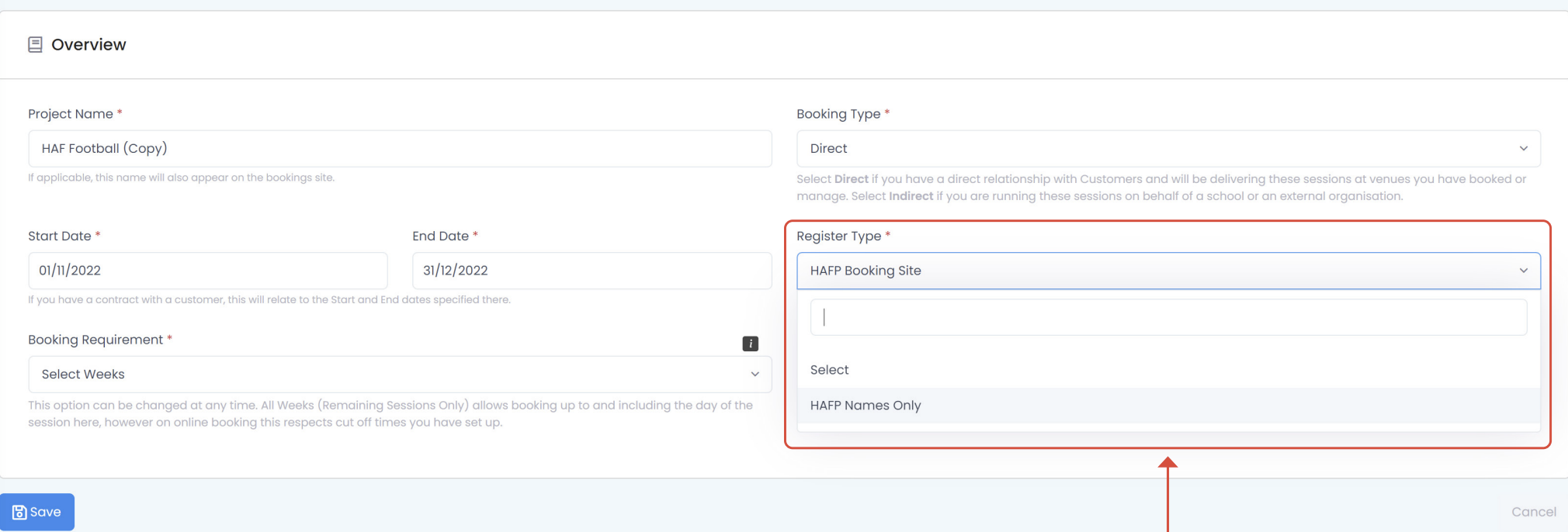
Task: Open the Booking Type dropdown
Action: (x=1168, y=148)
